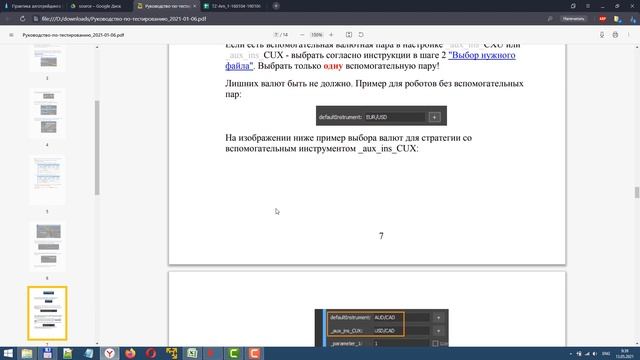640x360 pixels.
Task: Close the Руководство по тестированию tab
Action: (194, 6)
